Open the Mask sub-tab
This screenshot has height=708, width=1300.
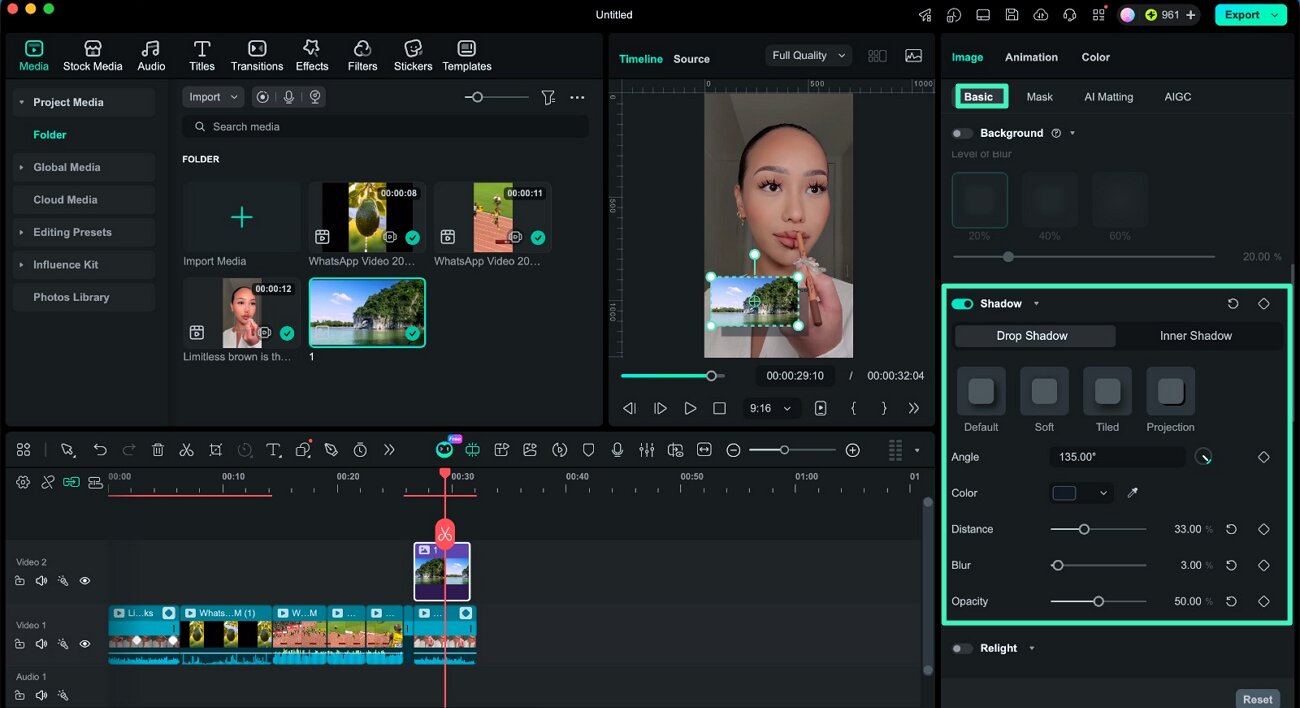(x=1039, y=97)
